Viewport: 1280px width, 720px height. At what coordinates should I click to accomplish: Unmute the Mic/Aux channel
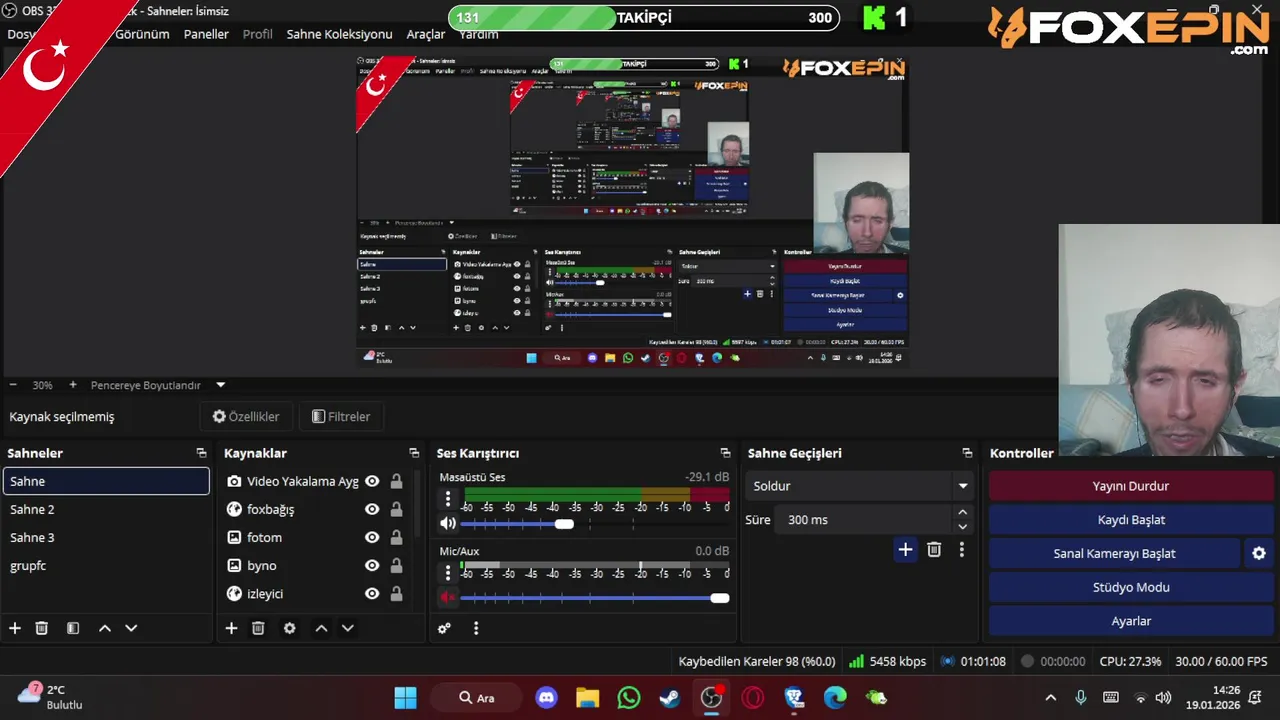(448, 597)
